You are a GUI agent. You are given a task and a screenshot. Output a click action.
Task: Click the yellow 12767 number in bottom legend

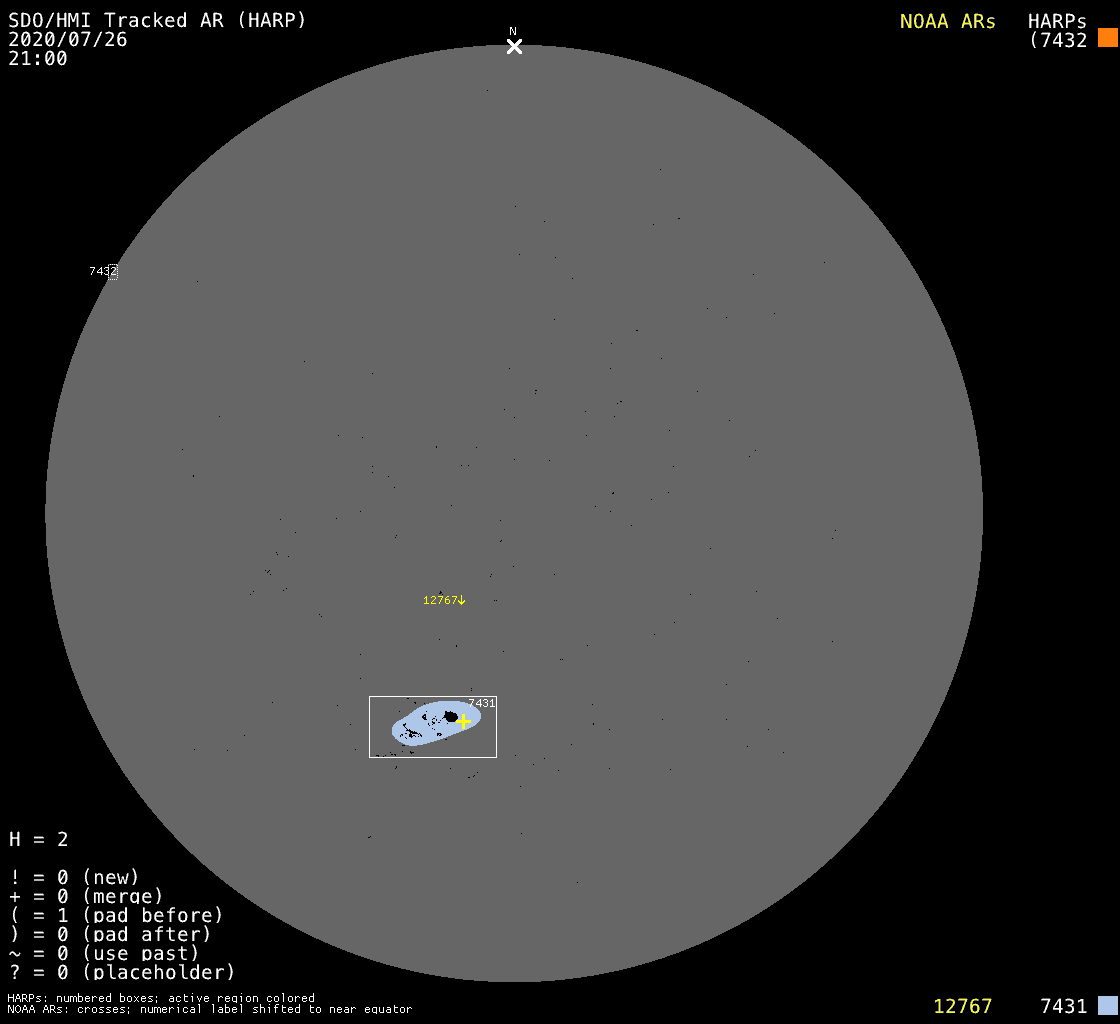(962, 1006)
